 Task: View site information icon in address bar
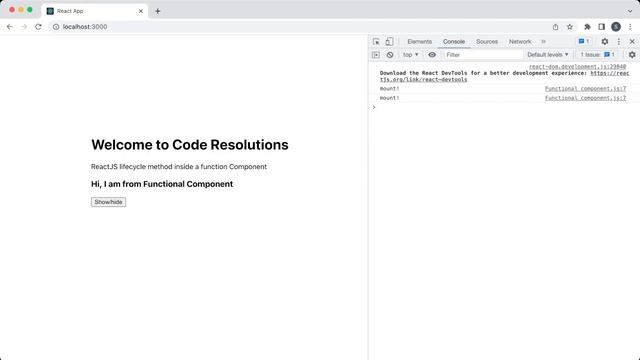click(56, 27)
